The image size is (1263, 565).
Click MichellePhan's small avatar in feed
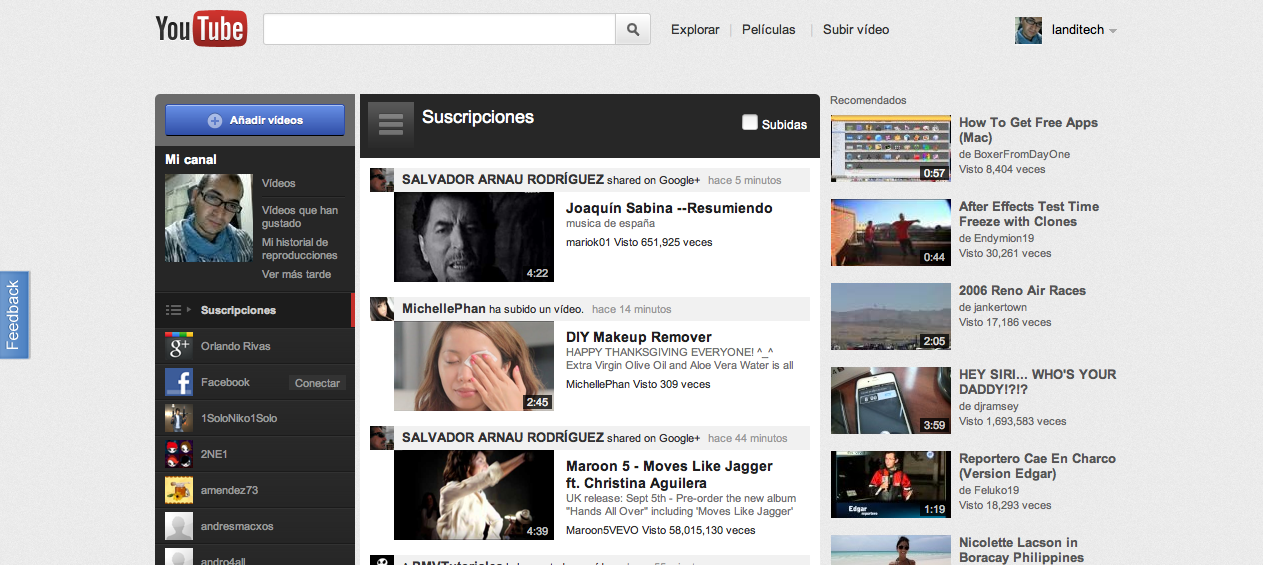tap(381, 309)
